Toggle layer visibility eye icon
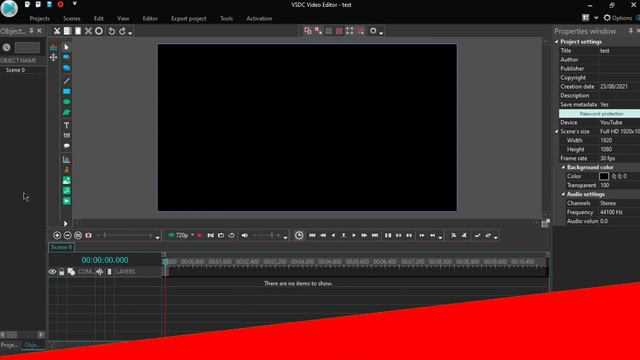This screenshot has width=640, height=360. (x=53, y=272)
